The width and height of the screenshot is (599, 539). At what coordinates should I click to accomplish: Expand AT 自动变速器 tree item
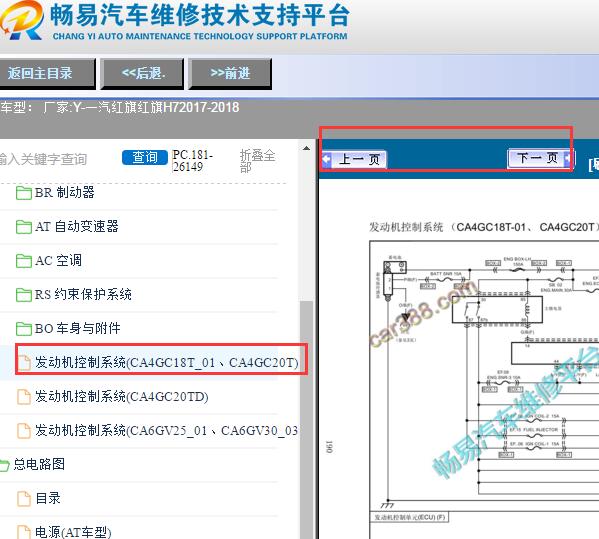(x=77, y=227)
